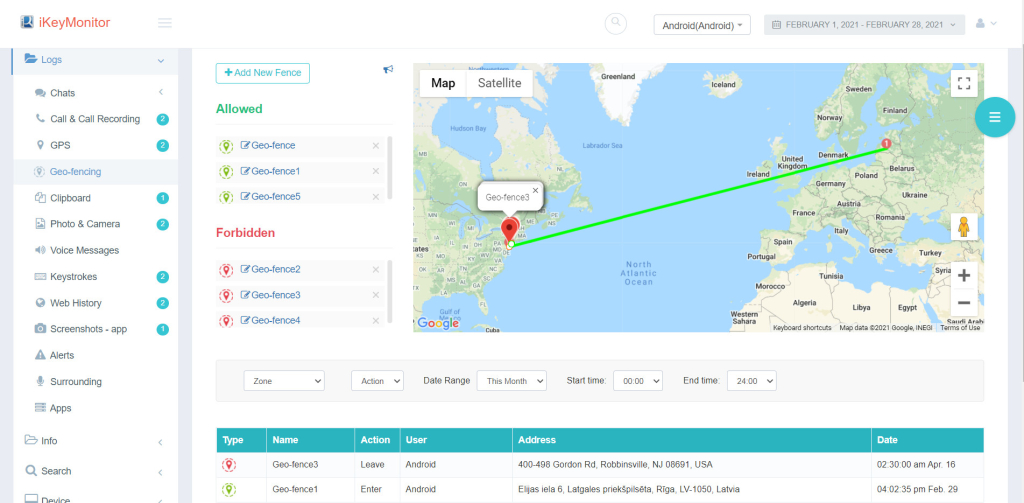Open GPS logs

click(x=95, y=145)
